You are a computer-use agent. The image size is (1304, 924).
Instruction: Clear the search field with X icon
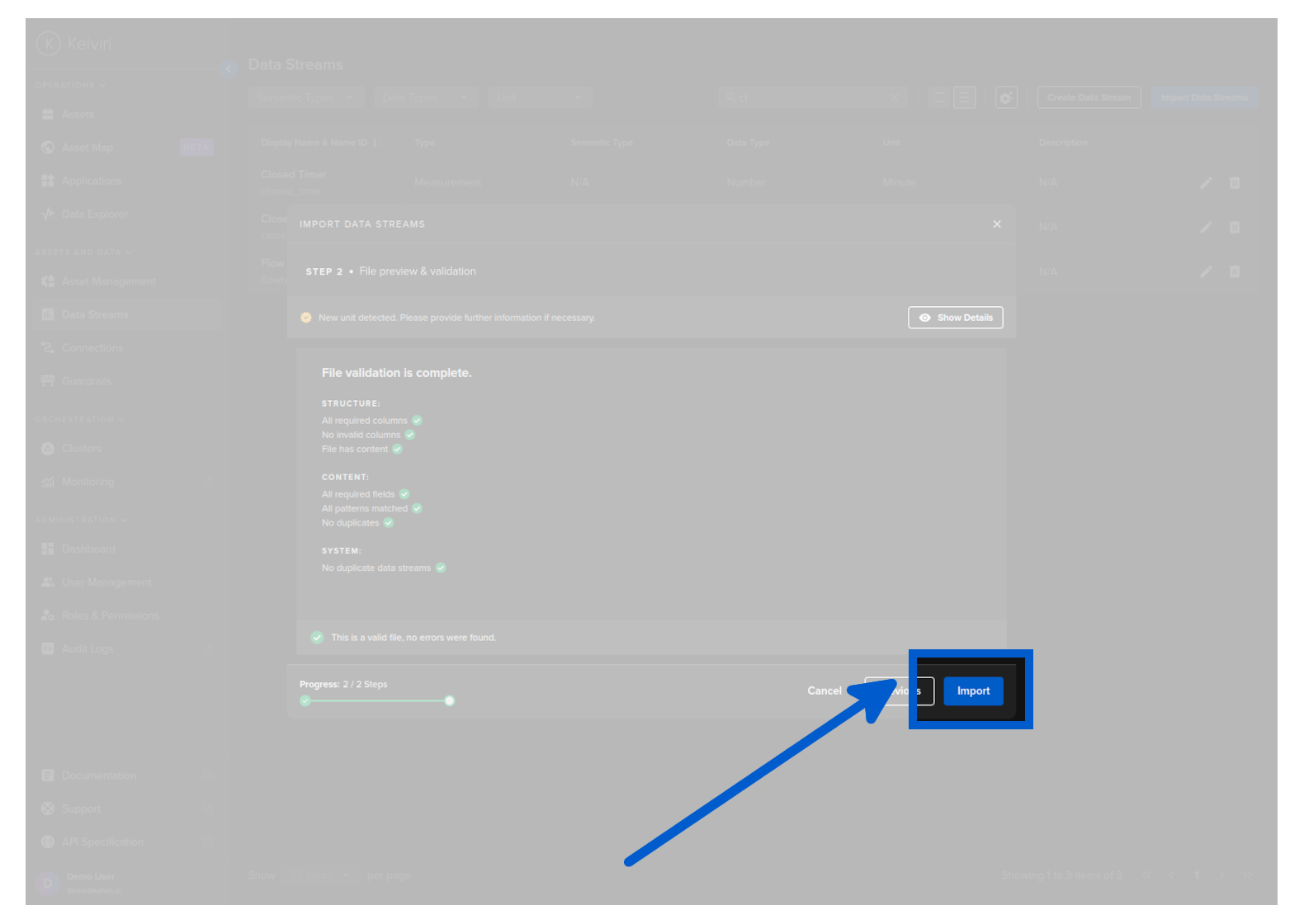tap(895, 98)
